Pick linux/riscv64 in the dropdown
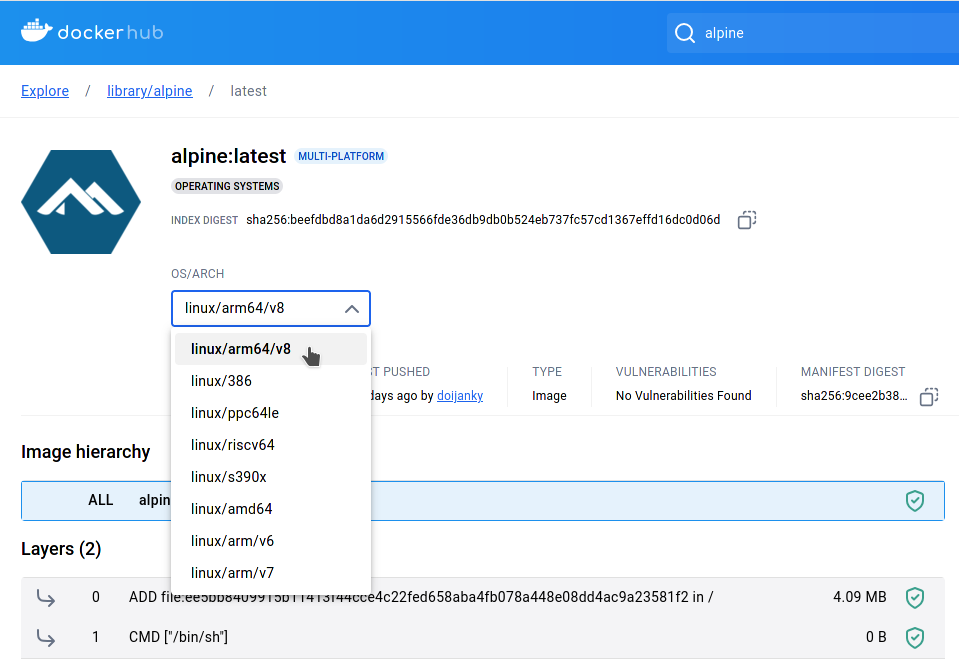The height and width of the screenshot is (663, 959). tap(233, 445)
